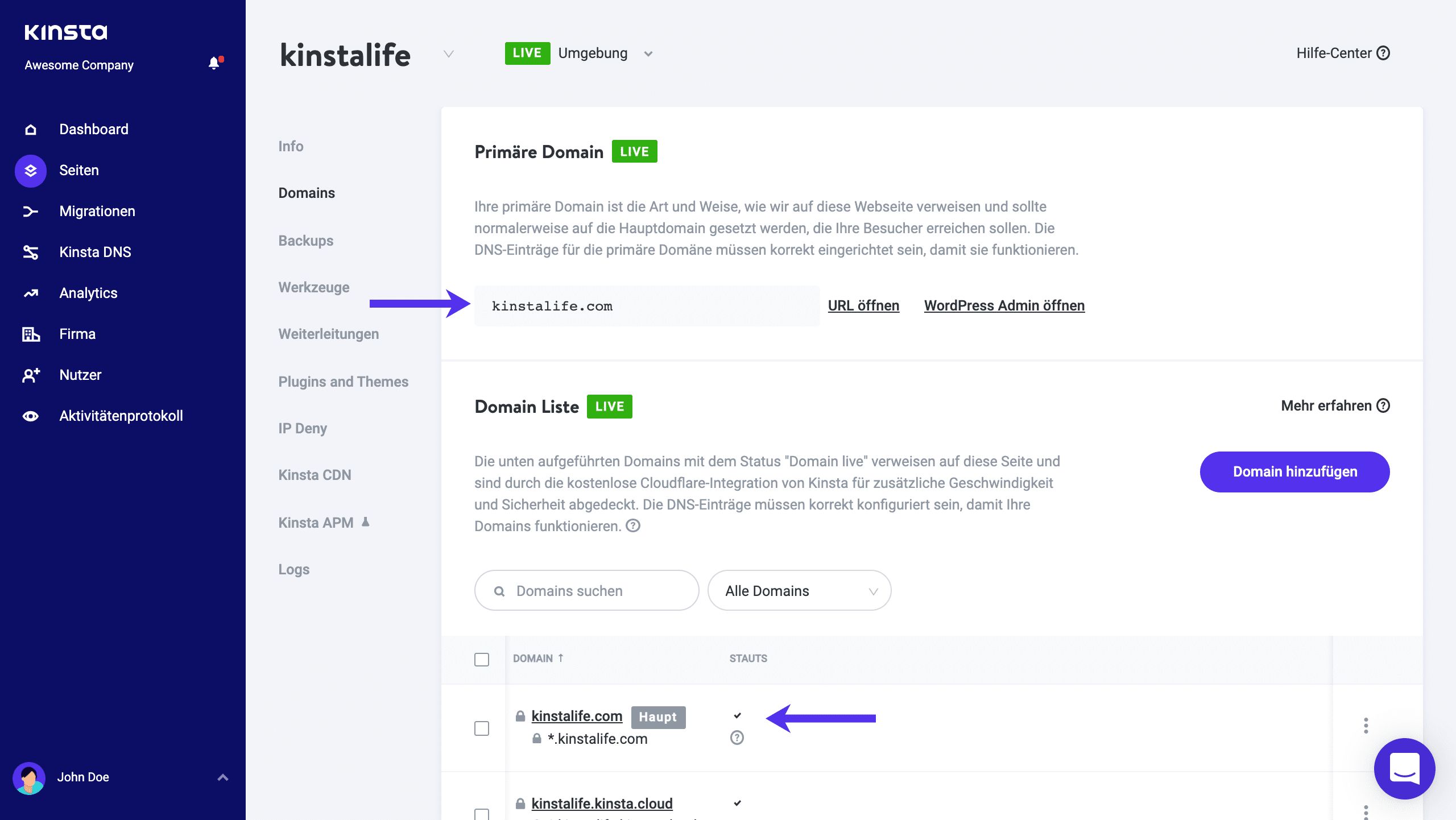The height and width of the screenshot is (820, 1456).
Task: Switch to the Plugins and Themes tab
Action: coord(343,382)
